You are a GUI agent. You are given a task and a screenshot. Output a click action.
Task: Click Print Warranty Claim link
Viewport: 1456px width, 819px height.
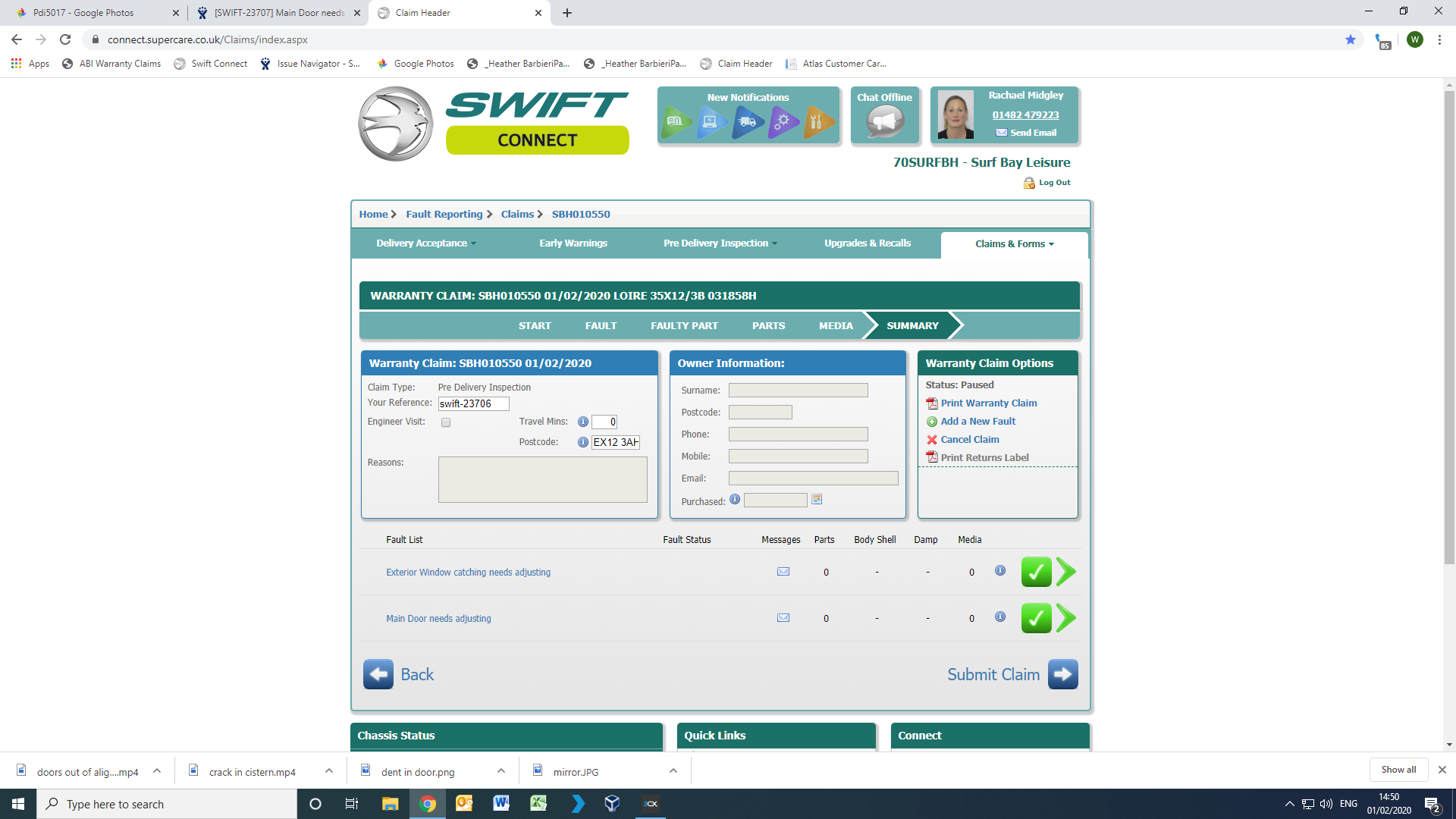point(988,403)
